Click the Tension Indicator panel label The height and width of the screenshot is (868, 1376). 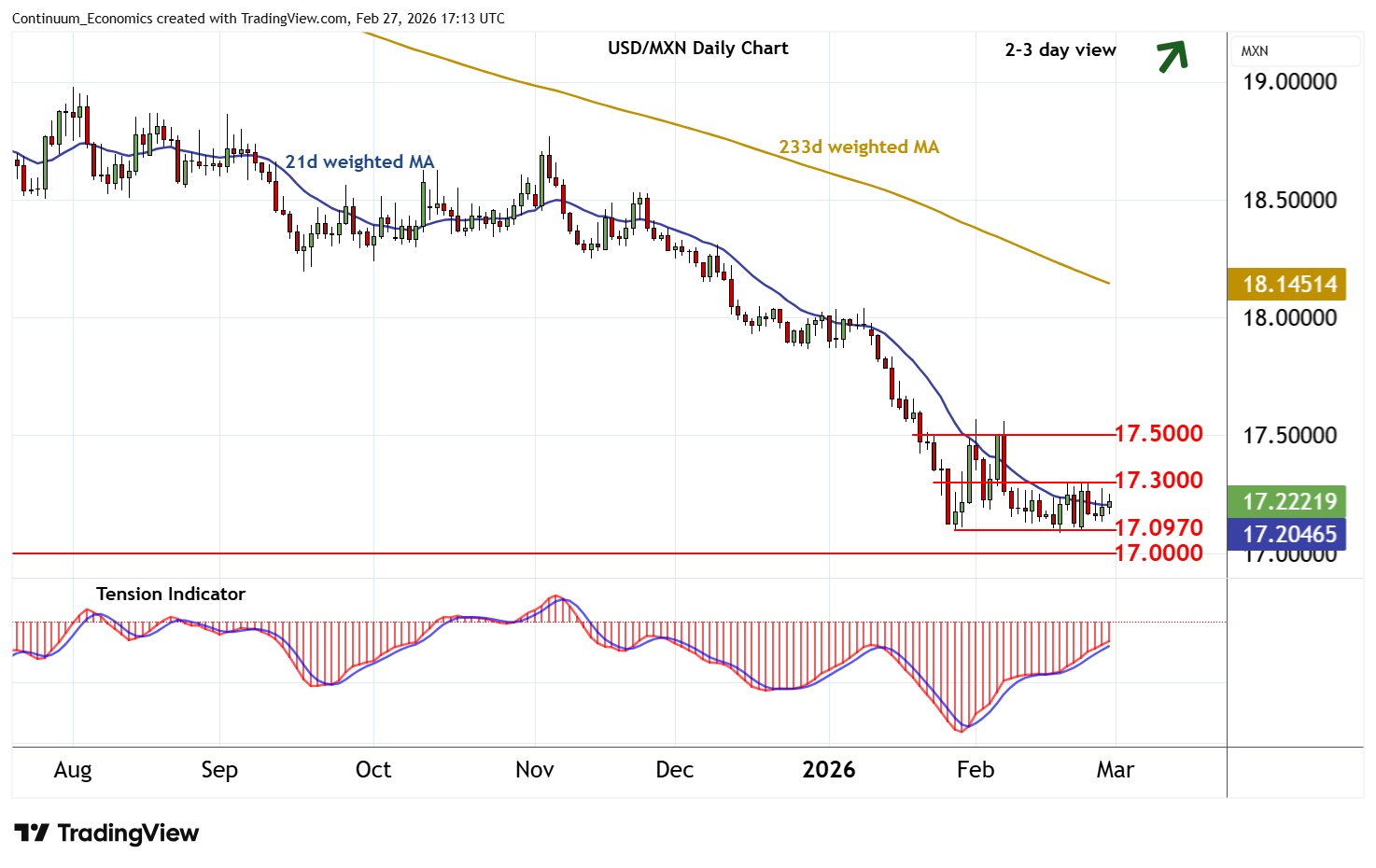point(171,595)
